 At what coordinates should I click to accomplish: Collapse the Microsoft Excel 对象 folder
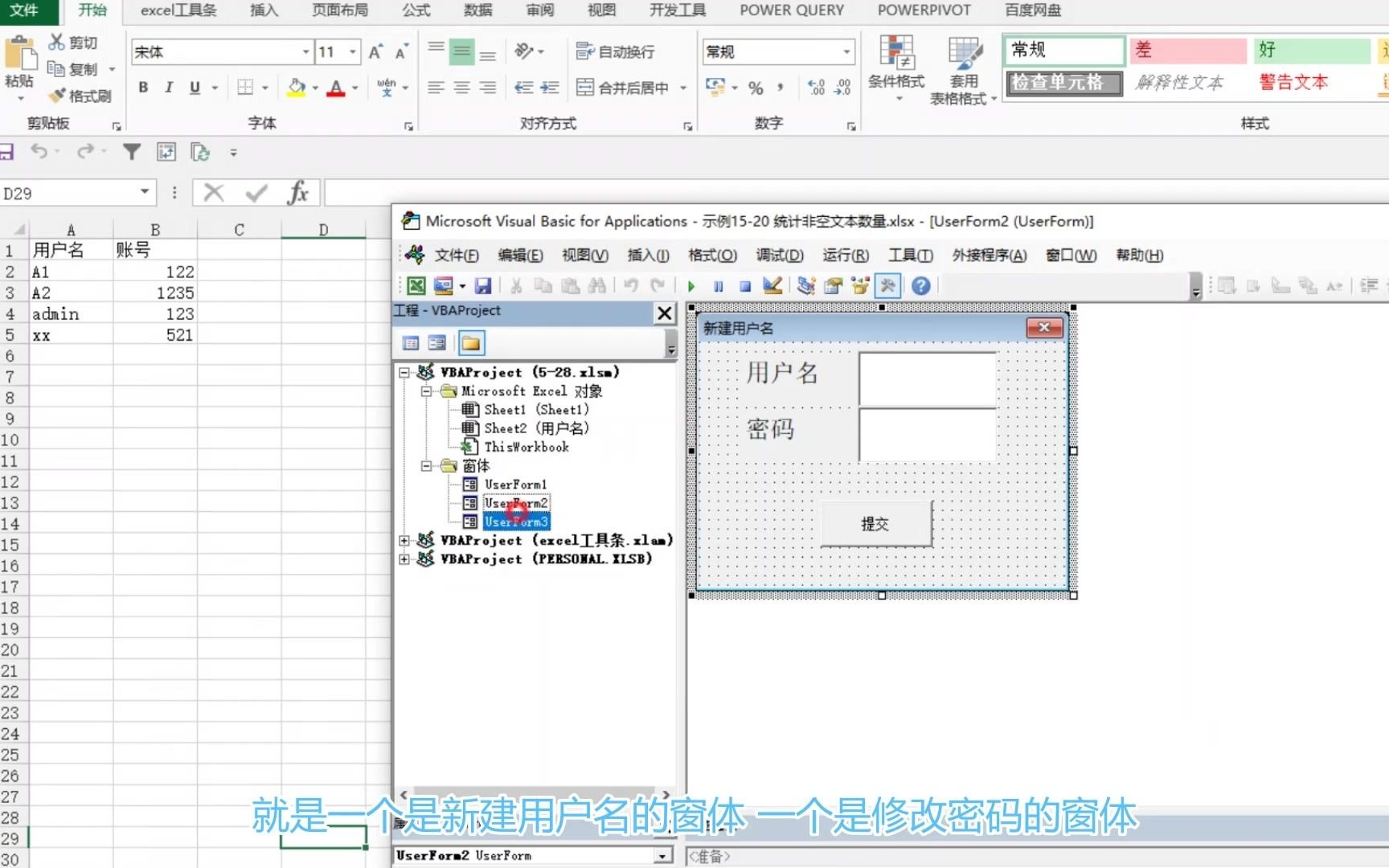(x=427, y=391)
